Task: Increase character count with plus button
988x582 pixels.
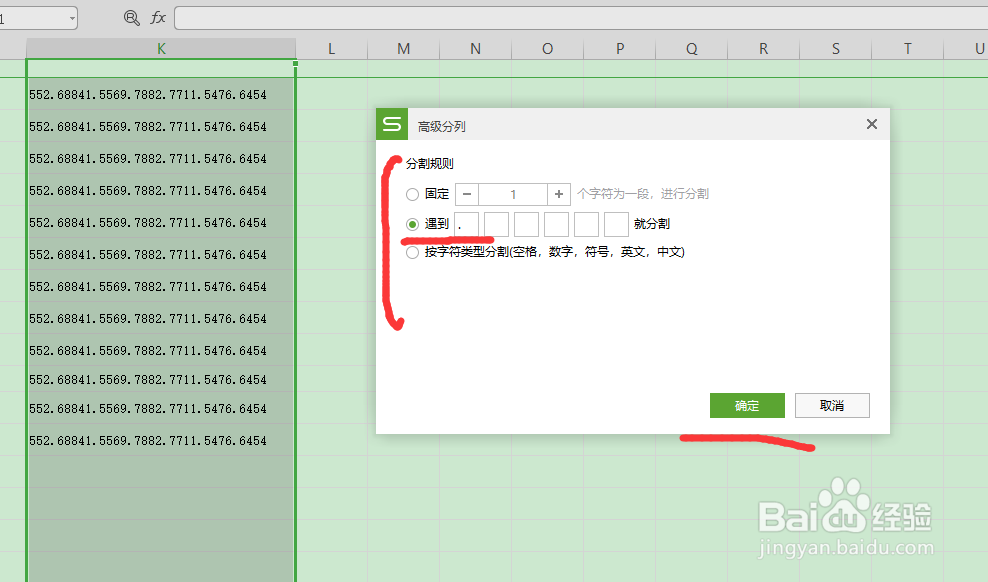Action: click(x=559, y=194)
